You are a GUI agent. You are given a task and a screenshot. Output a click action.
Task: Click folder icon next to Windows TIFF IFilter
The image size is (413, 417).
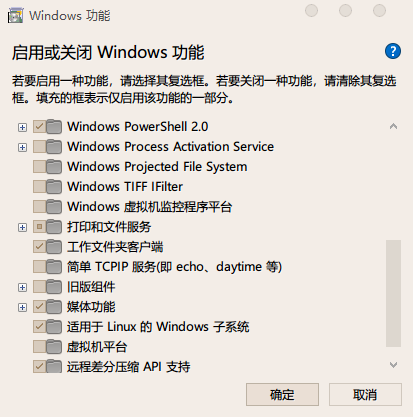pyautogui.click(x=54, y=187)
